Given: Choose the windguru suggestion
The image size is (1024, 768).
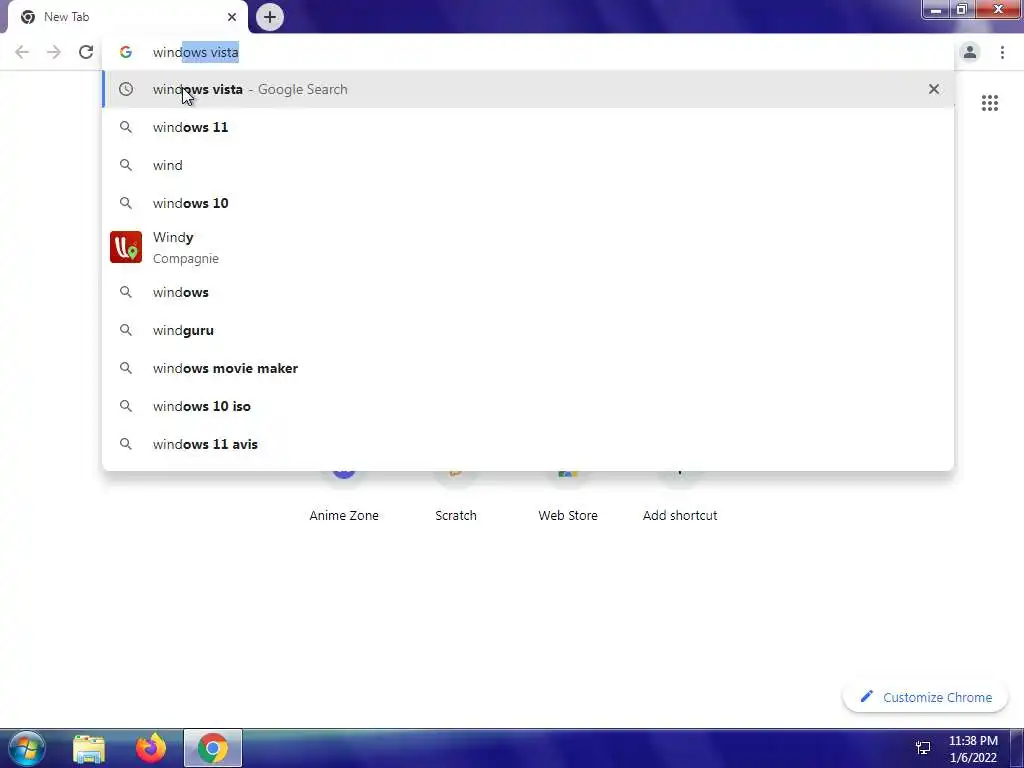Looking at the screenshot, I should (x=528, y=330).
